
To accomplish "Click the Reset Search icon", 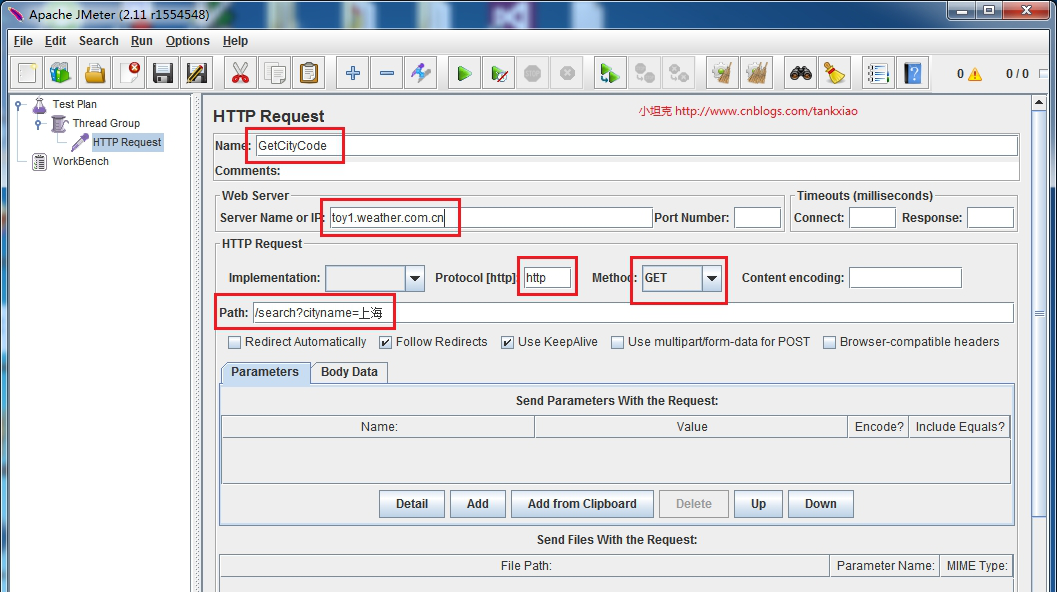I will (x=835, y=73).
